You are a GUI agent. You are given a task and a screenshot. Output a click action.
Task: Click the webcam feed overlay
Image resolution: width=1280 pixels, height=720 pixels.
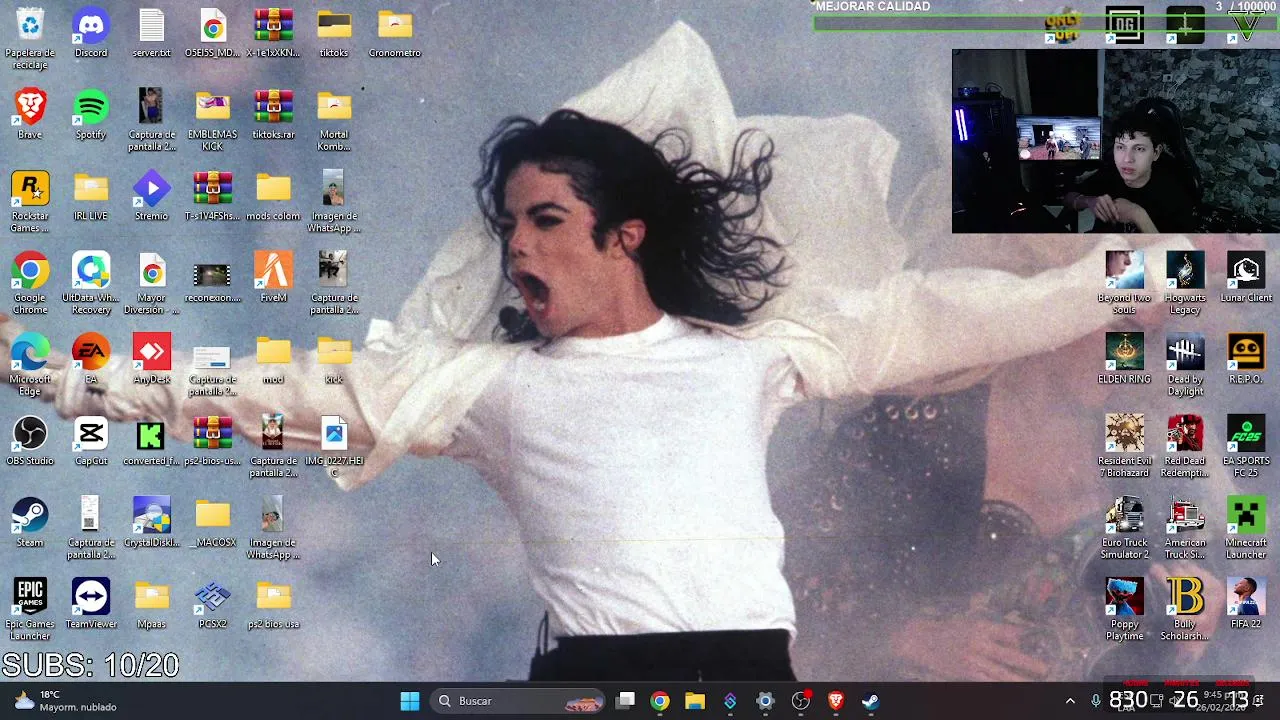1115,141
